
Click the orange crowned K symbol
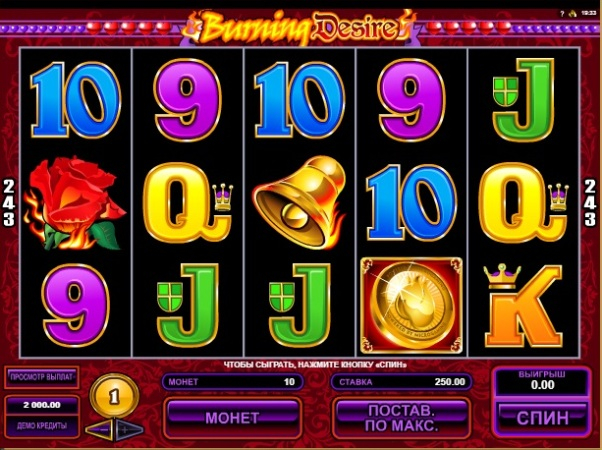click(x=523, y=306)
